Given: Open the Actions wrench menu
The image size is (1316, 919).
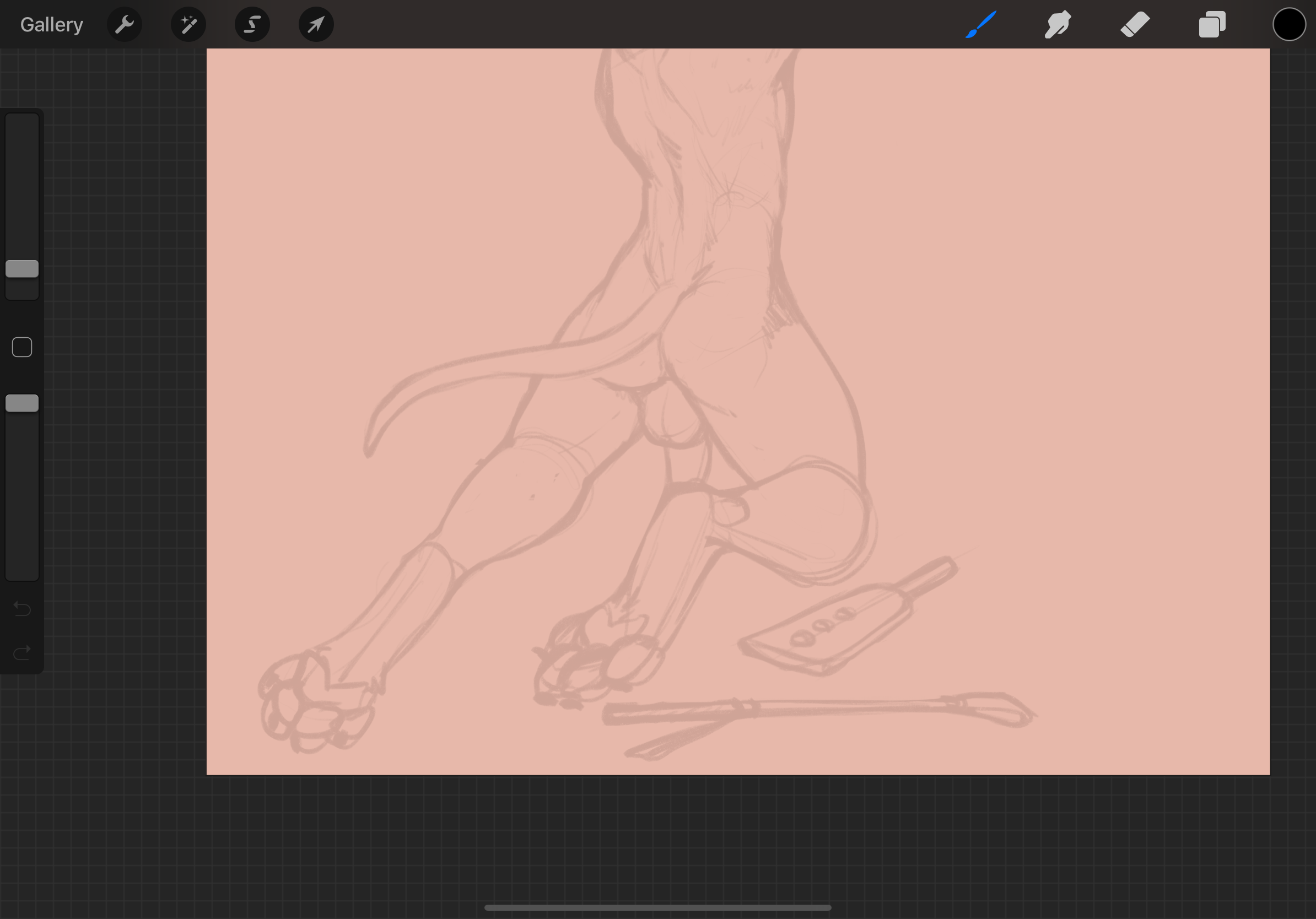Looking at the screenshot, I should (x=125, y=25).
